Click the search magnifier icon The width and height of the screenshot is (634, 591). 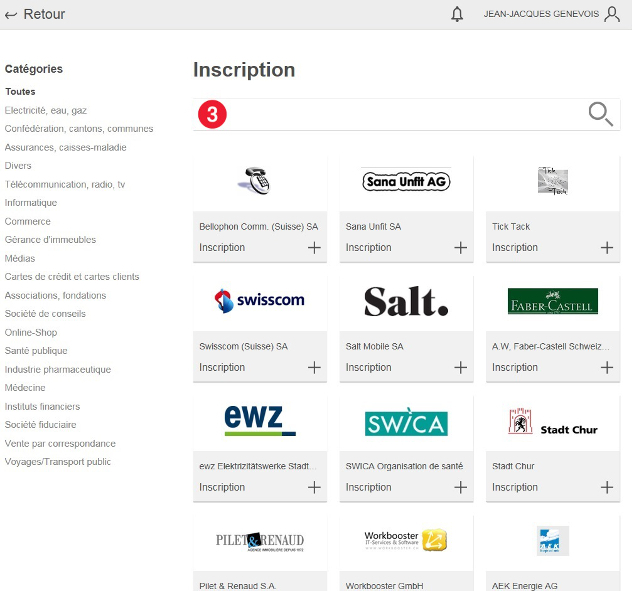pos(600,114)
